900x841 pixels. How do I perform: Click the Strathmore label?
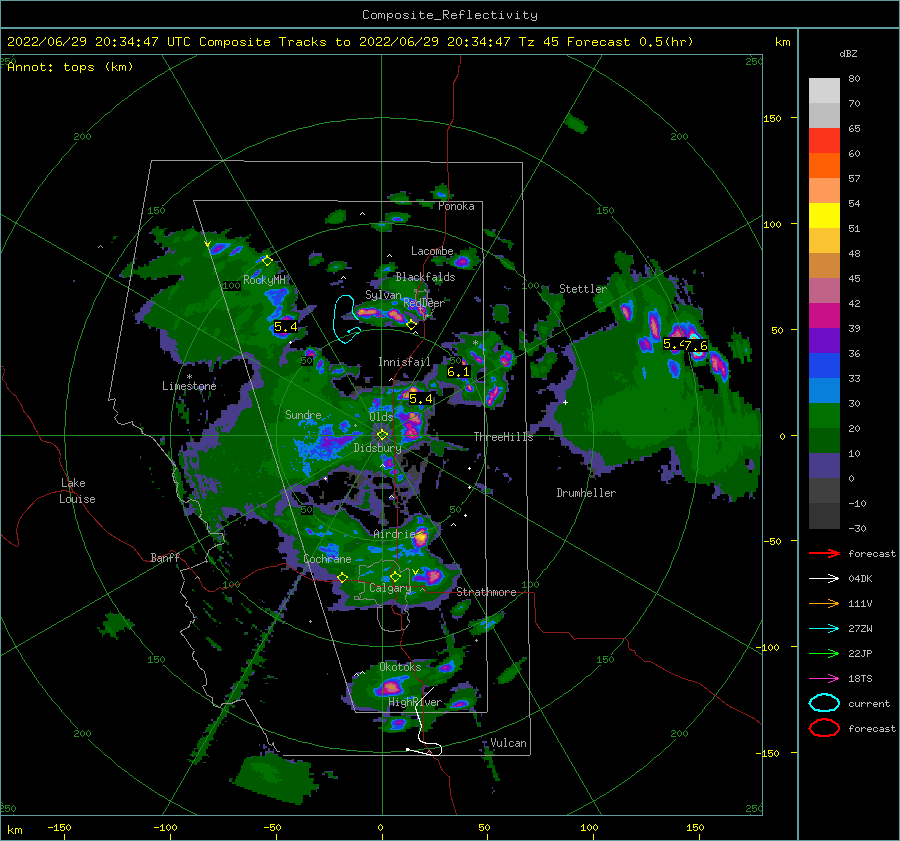pos(486,592)
